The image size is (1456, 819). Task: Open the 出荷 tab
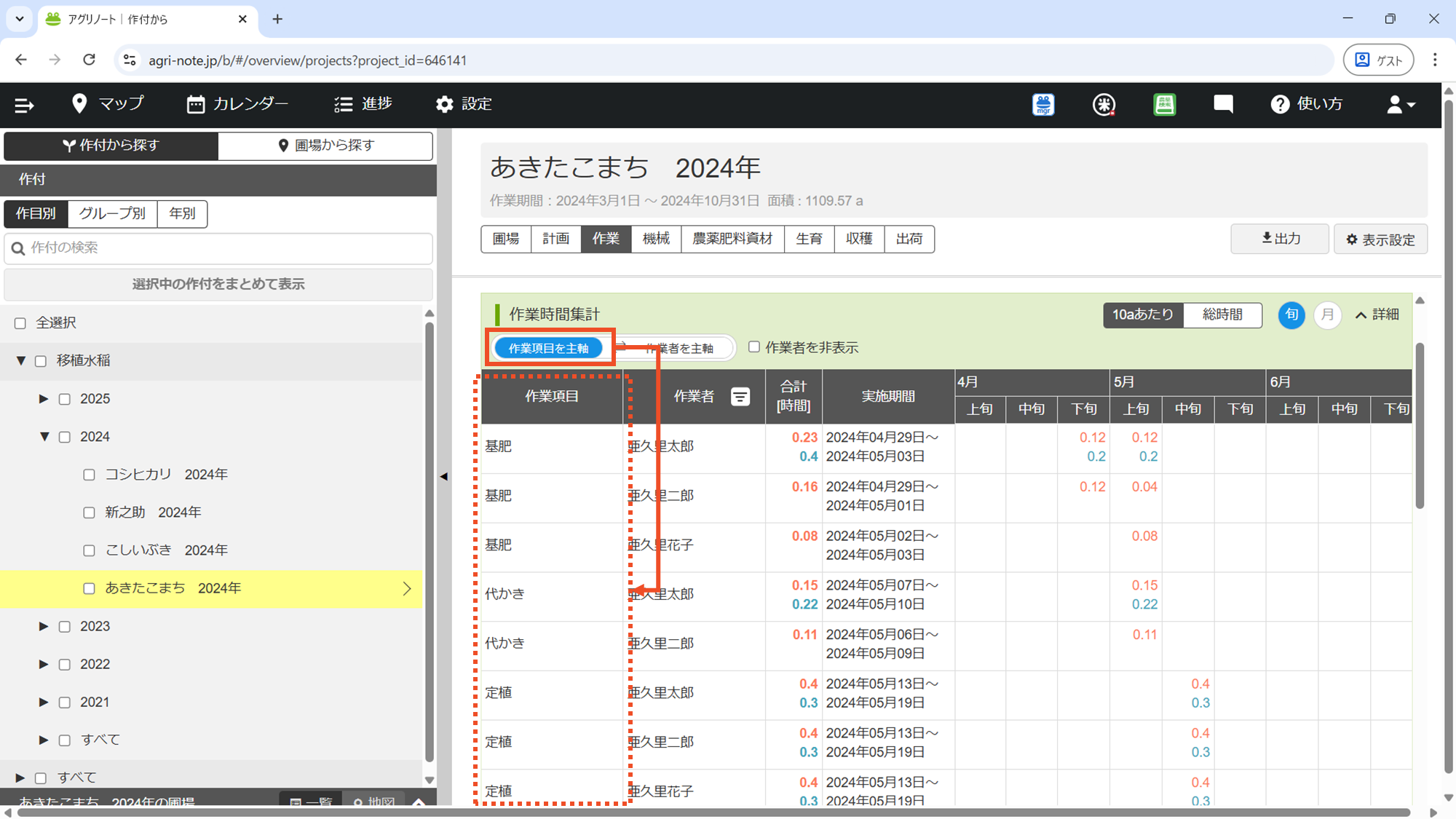pos(909,239)
